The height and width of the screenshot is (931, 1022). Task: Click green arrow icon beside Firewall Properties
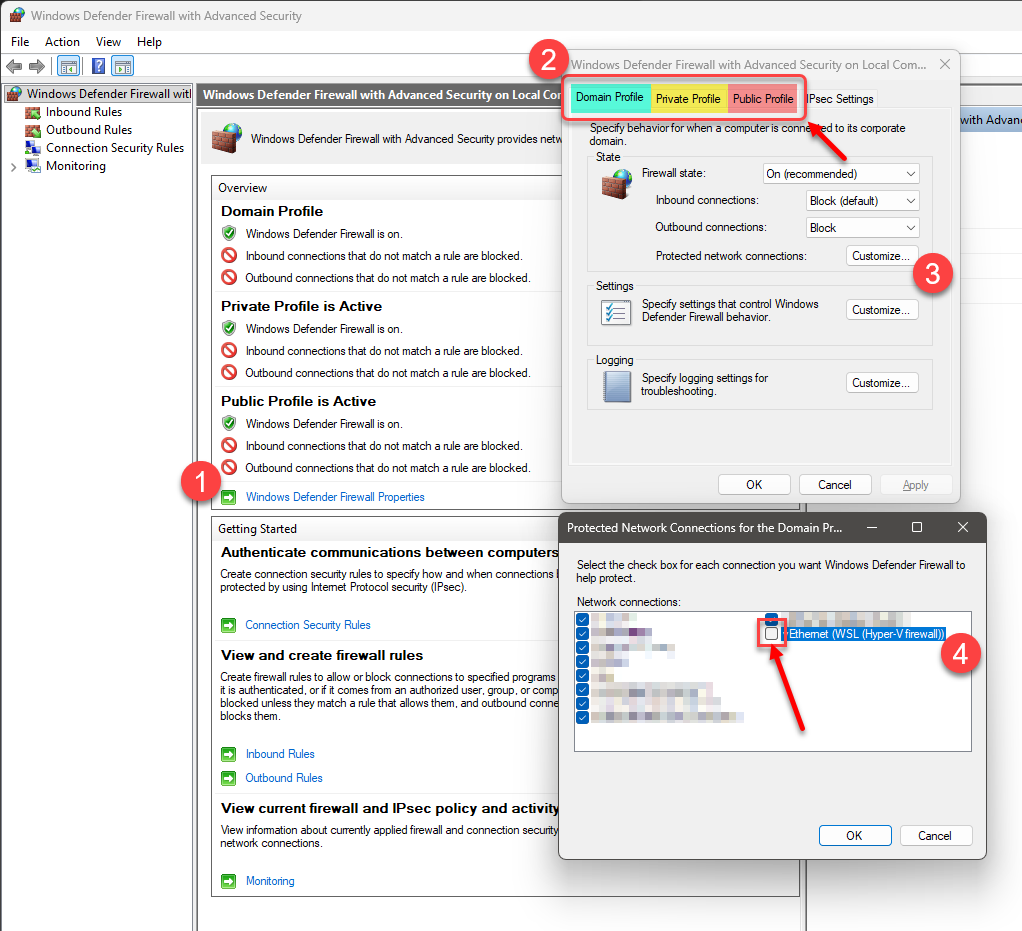coord(229,497)
